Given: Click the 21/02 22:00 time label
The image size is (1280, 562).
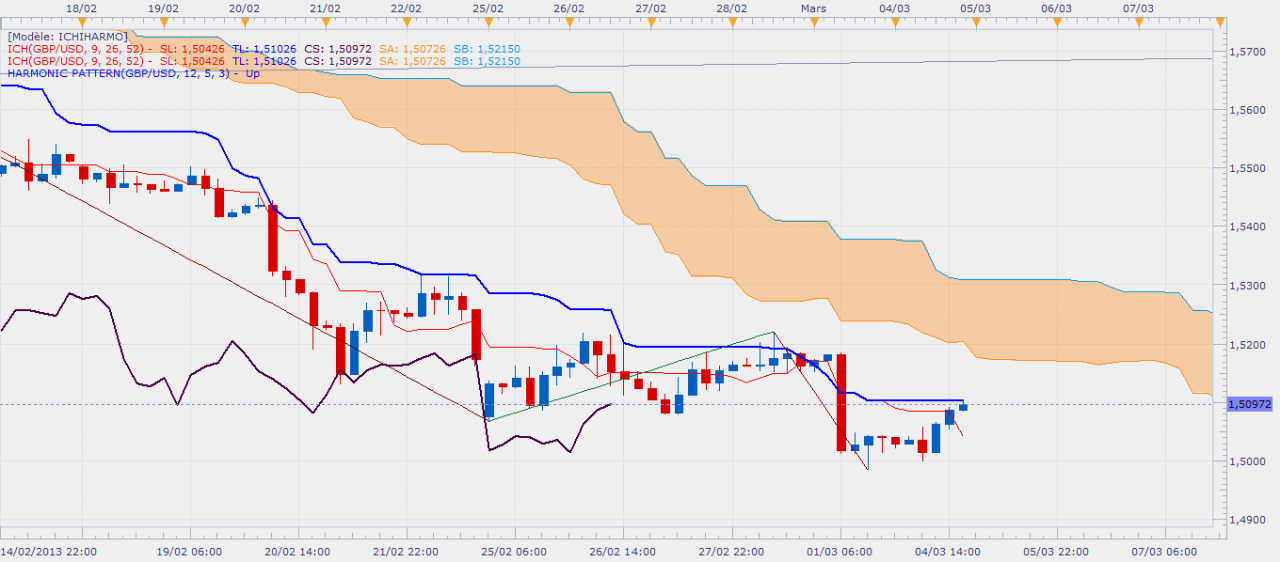Looking at the screenshot, I should pyautogui.click(x=407, y=552).
